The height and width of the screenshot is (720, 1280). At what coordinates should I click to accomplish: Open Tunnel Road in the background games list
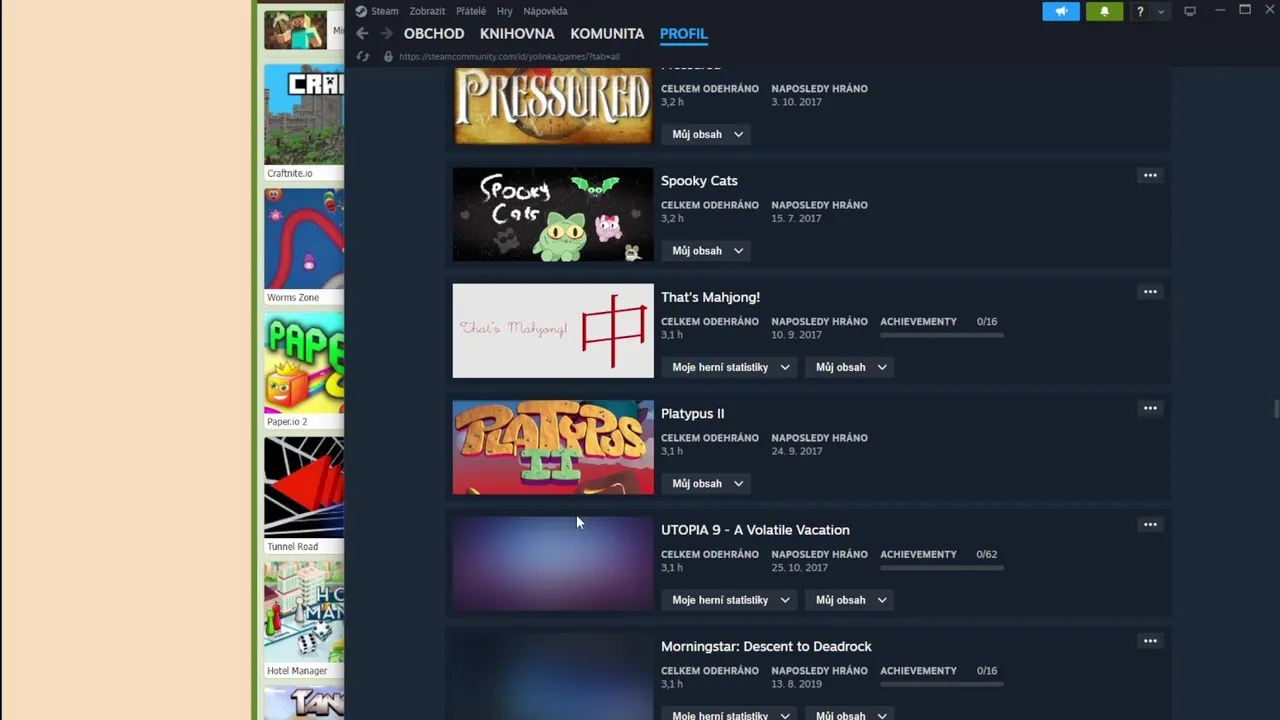(304, 495)
